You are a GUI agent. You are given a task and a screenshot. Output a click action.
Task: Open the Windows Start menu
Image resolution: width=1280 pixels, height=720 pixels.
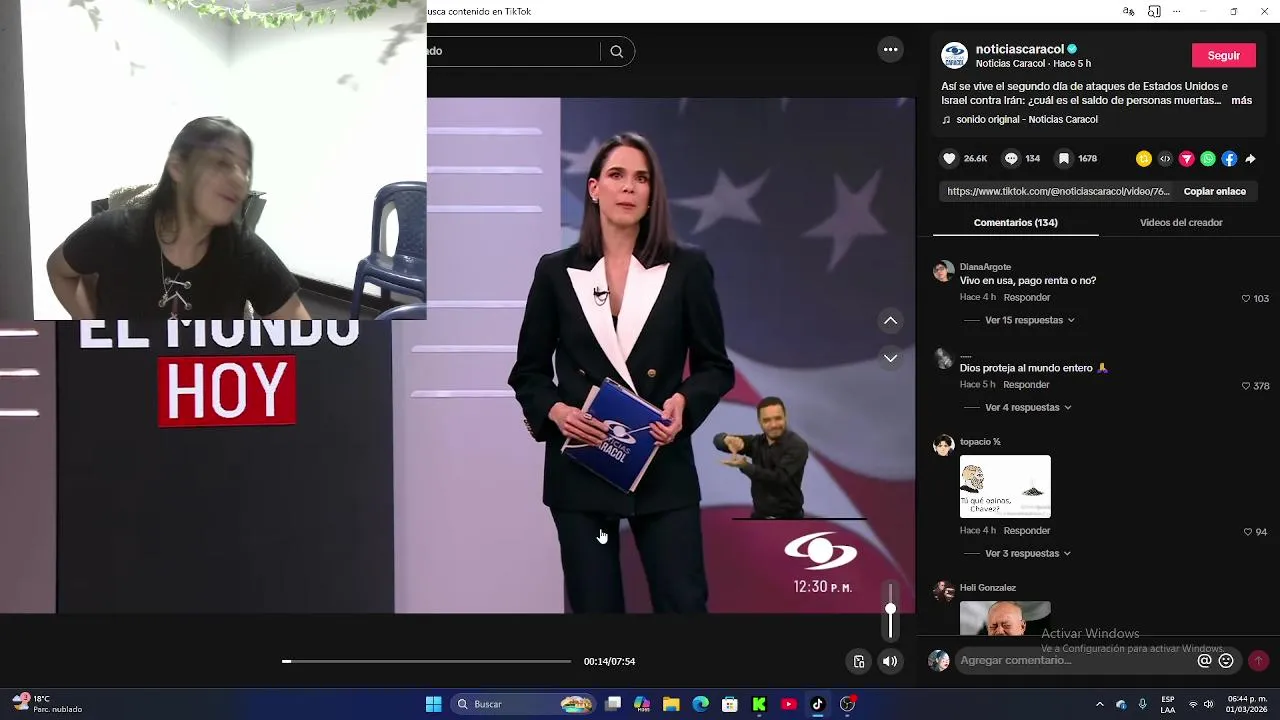click(x=433, y=704)
